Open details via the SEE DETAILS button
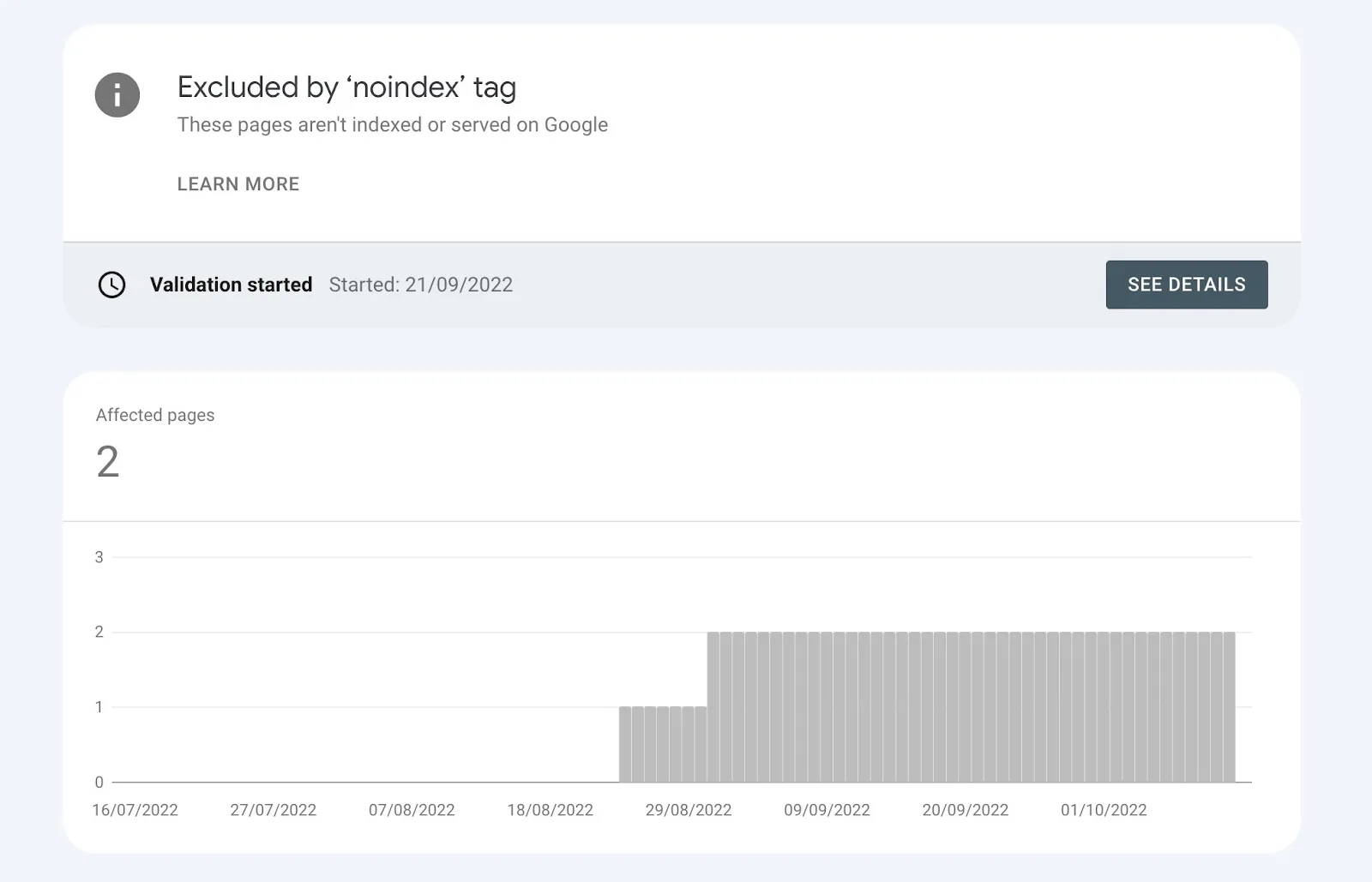 (1187, 284)
